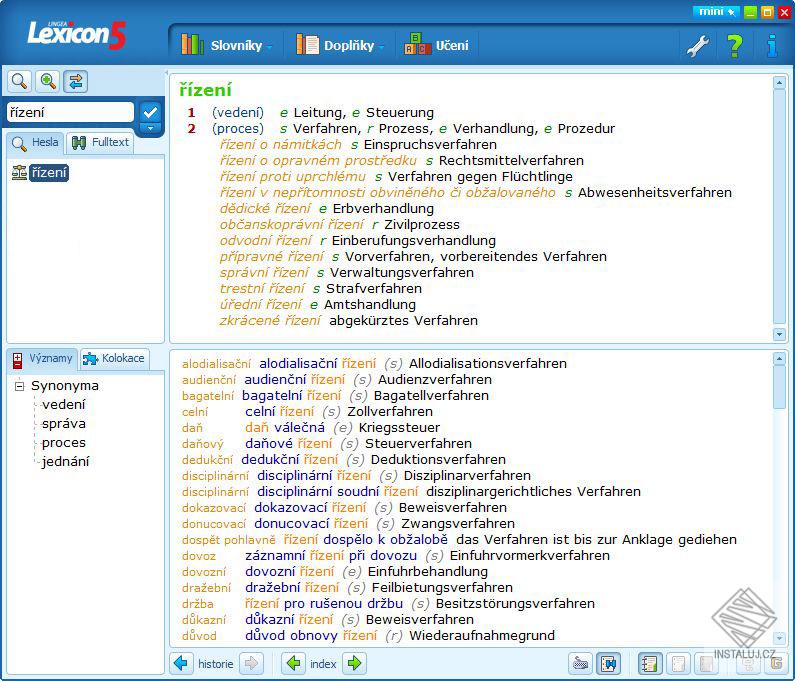Click the keyword dražební in the left column
795x681 pixels.
[x=206, y=588]
